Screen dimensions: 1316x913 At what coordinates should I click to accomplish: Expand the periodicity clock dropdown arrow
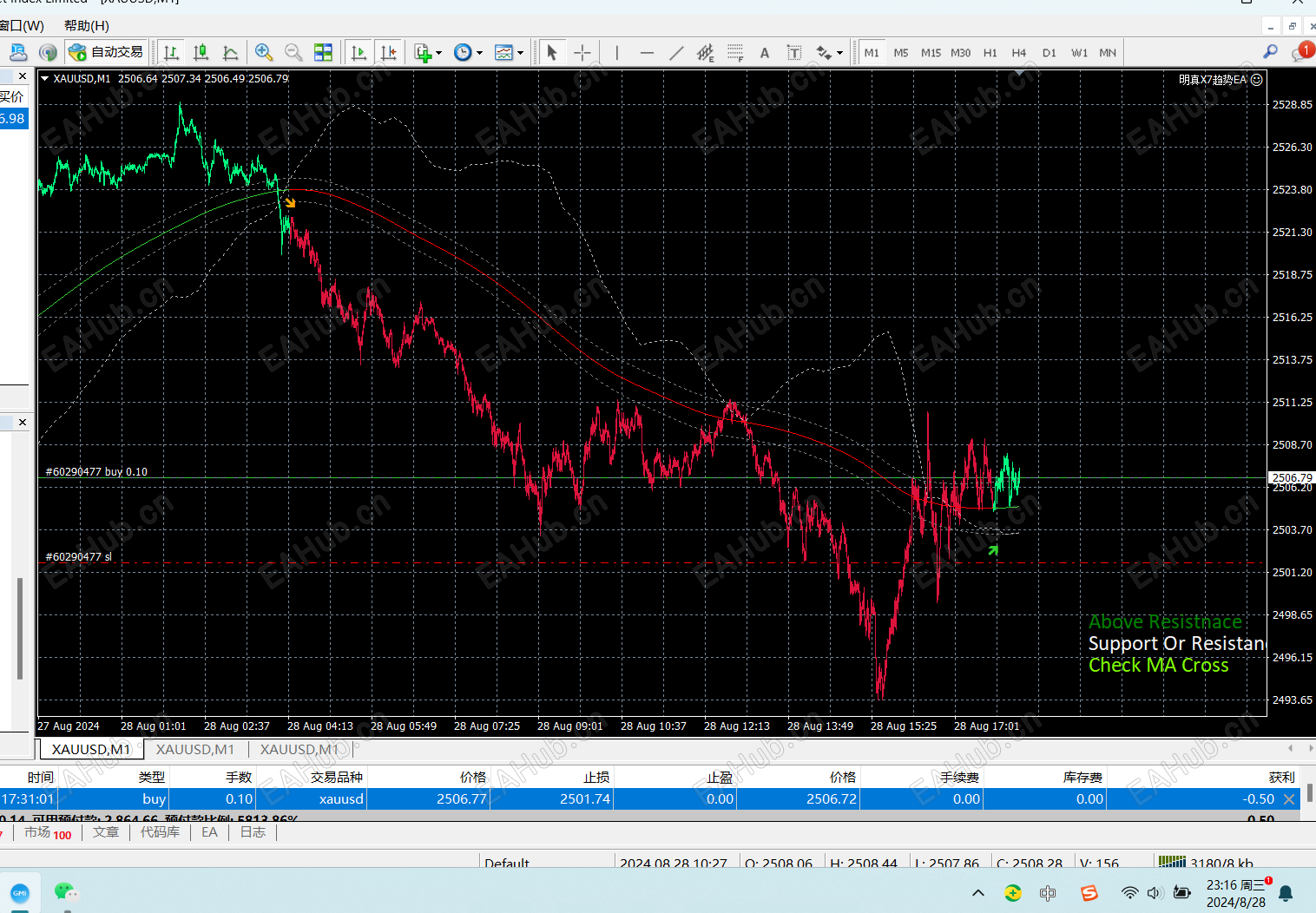[479, 53]
